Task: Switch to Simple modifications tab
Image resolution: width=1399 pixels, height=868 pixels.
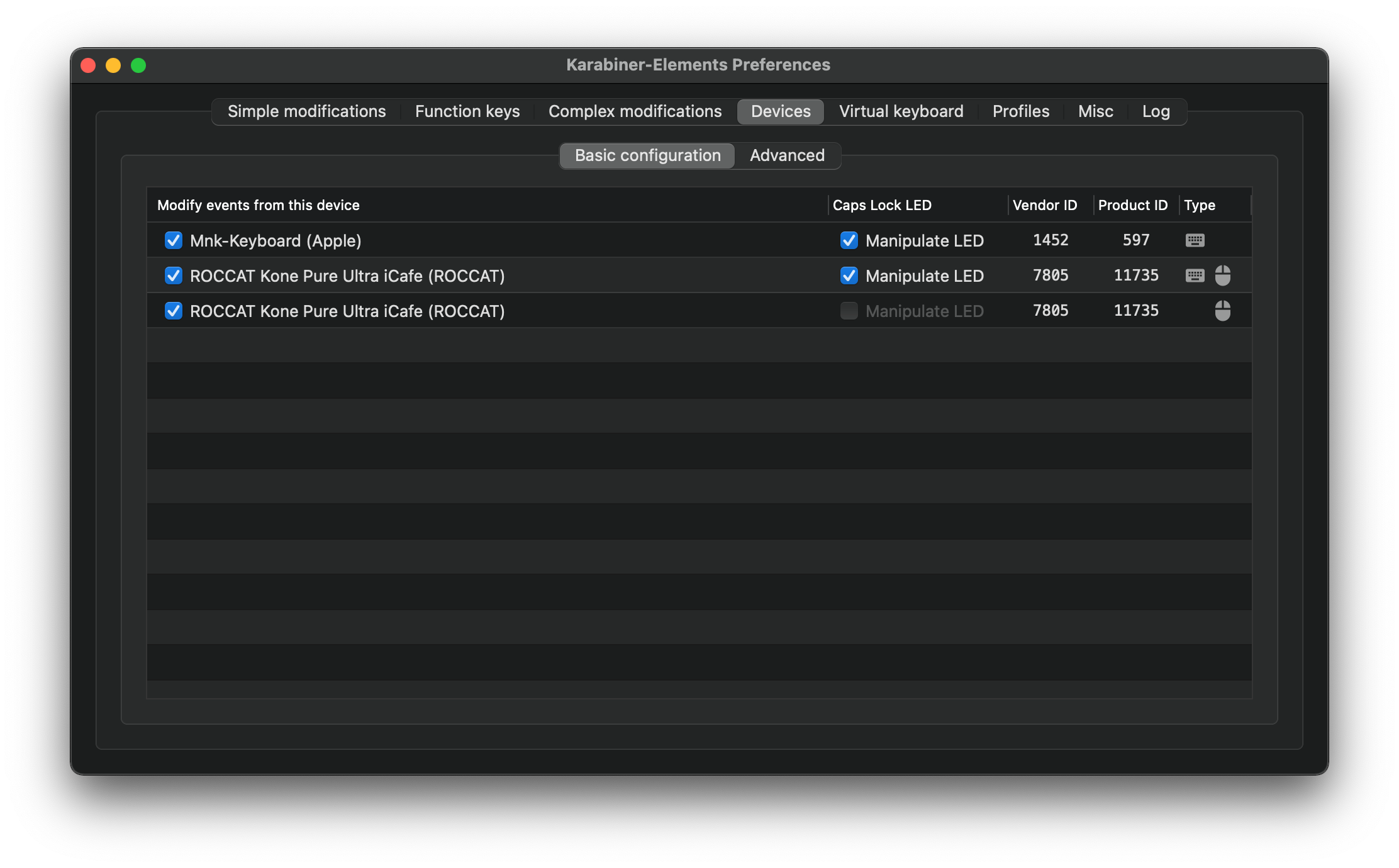Action: pyautogui.click(x=306, y=111)
